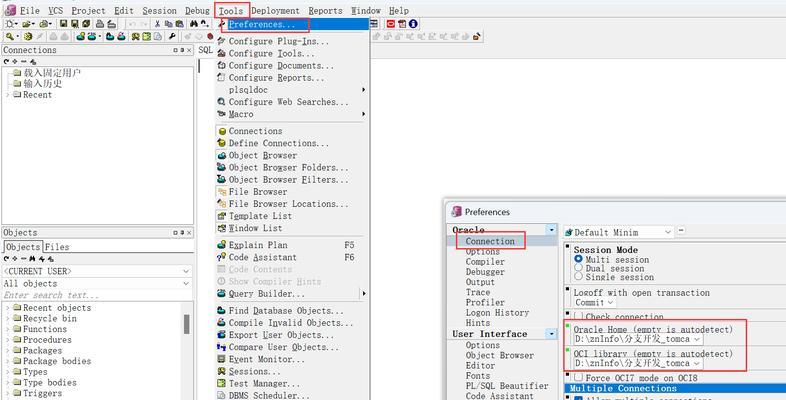Click the Cut scissors toolbar icon
Image resolution: width=786 pixels, height=400 pixels.
(157, 24)
